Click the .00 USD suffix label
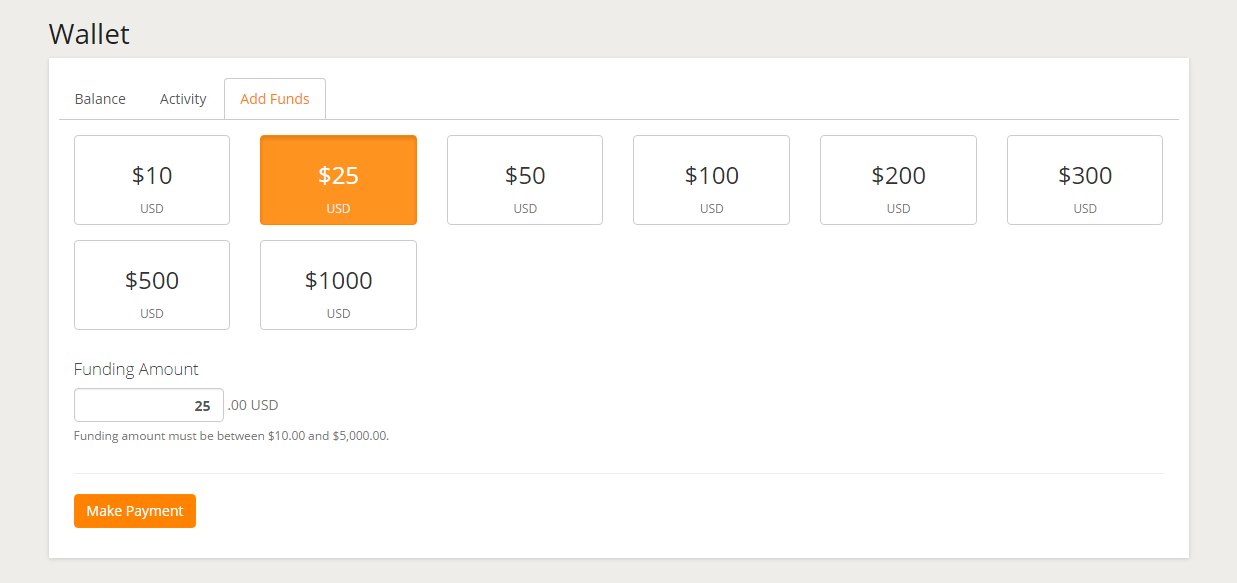This screenshot has height=583, width=1237. click(x=253, y=405)
